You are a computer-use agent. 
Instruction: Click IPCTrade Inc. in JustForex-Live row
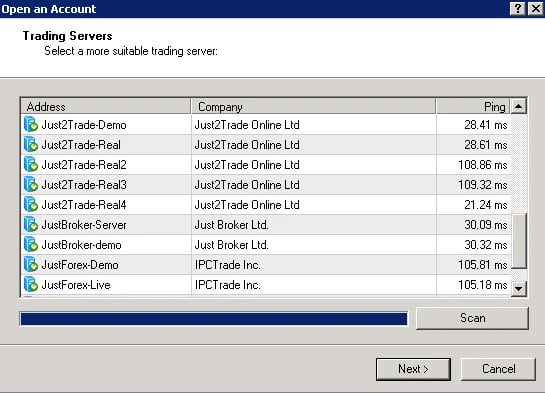228,285
